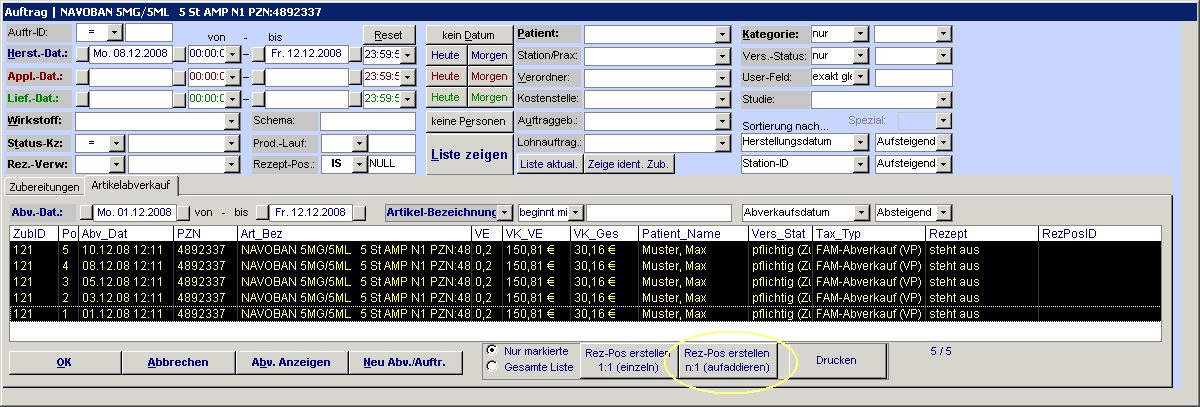This screenshot has height=407, width=1200.
Task: Expand the Wirkstoff combo box
Action: coord(232,121)
